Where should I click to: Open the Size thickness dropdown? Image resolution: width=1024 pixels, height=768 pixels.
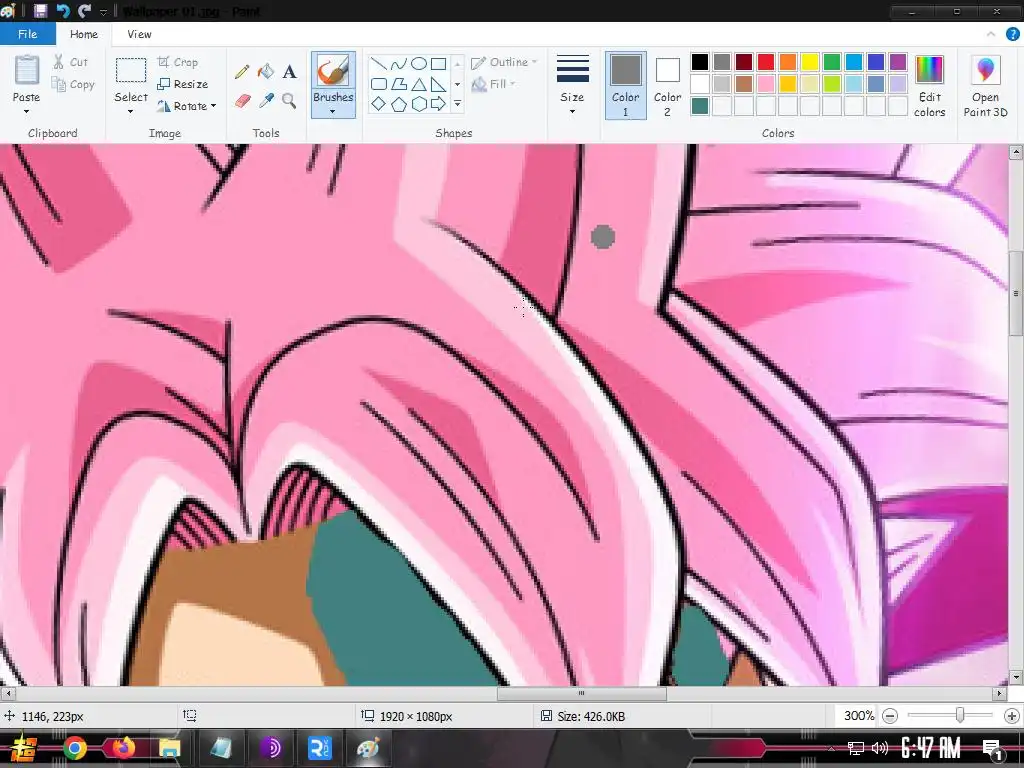tap(572, 86)
